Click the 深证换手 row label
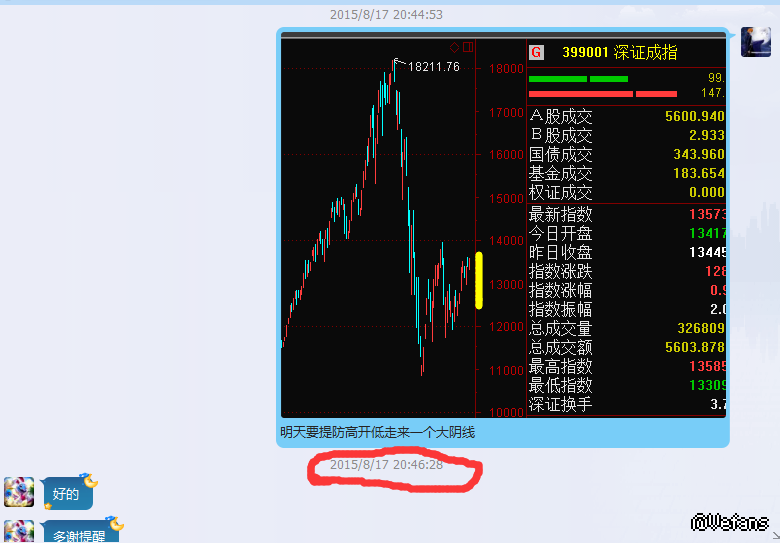The height and width of the screenshot is (543, 780). [x=561, y=404]
